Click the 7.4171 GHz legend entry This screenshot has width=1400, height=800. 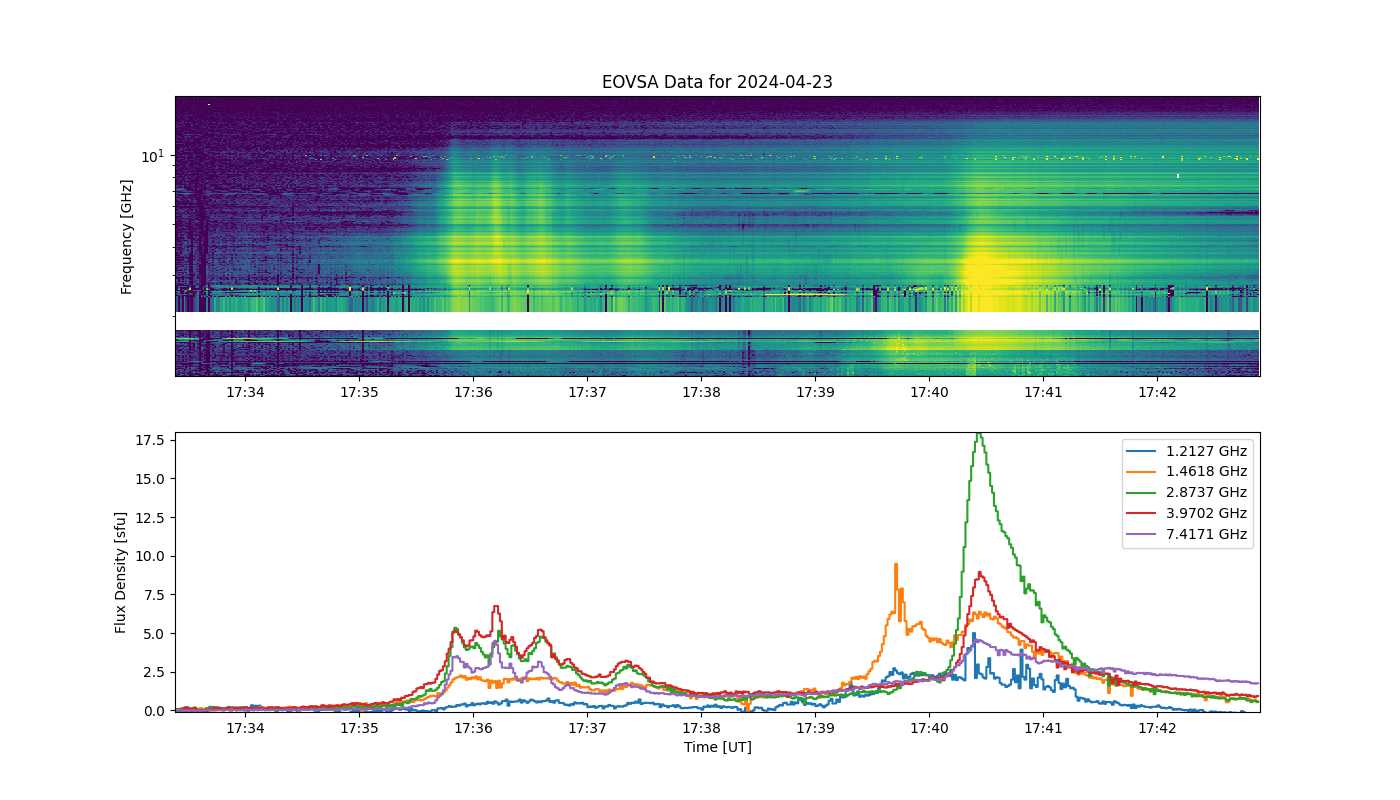(1186, 535)
